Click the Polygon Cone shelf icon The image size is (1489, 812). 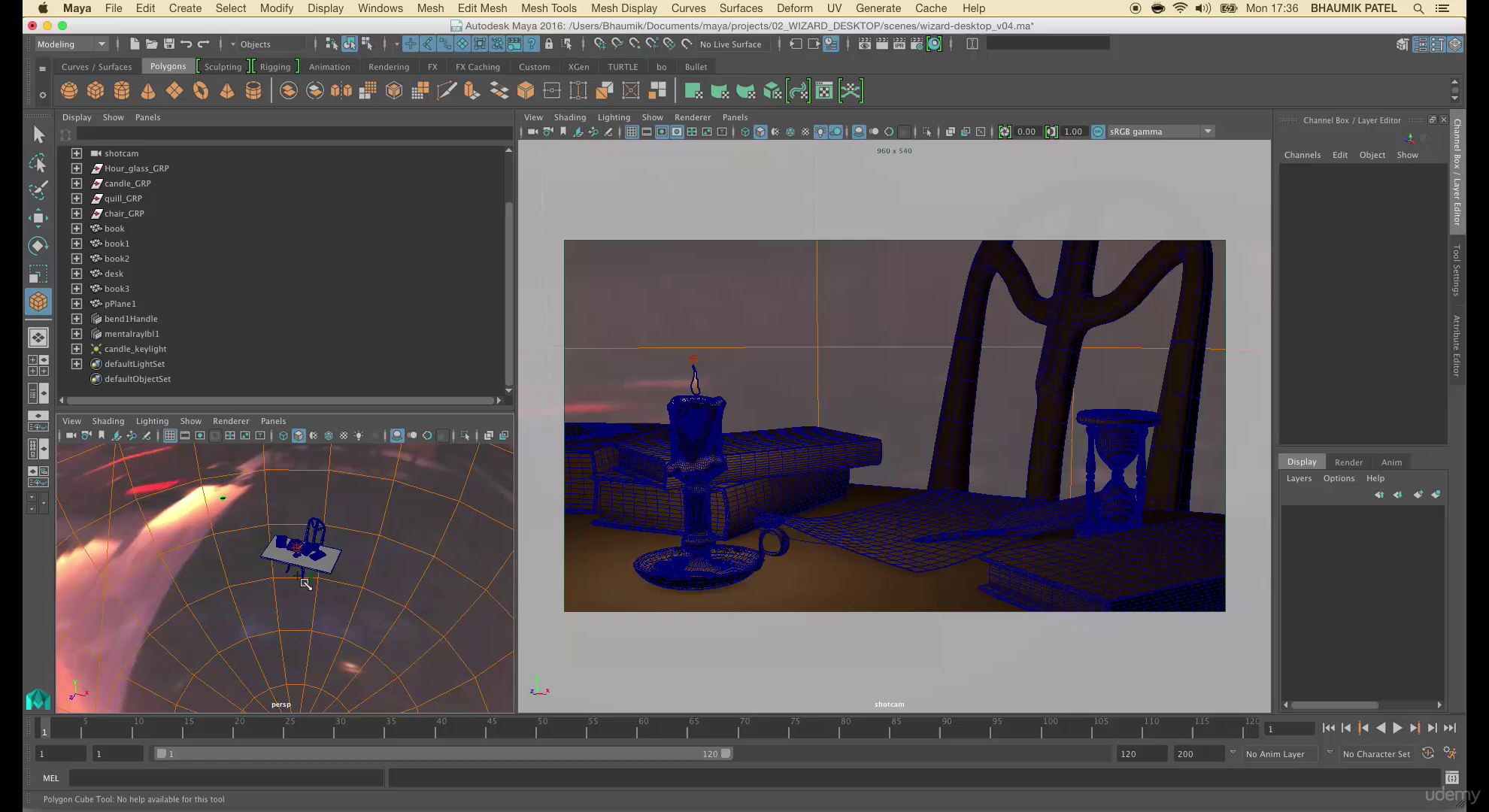pyautogui.click(x=148, y=91)
